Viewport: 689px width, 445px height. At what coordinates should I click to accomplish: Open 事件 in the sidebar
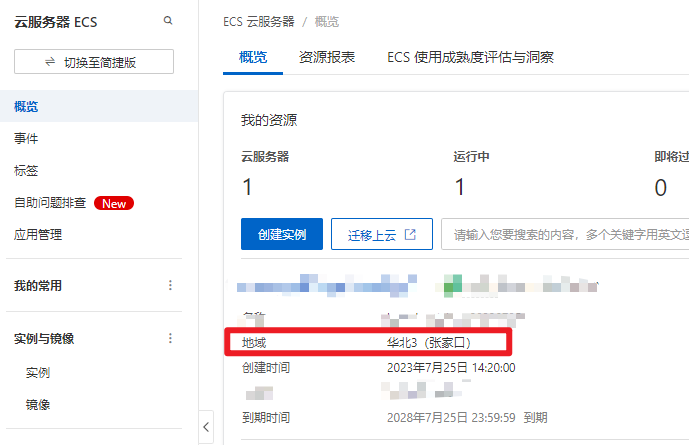pyautogui.click(x=26, y=138)
